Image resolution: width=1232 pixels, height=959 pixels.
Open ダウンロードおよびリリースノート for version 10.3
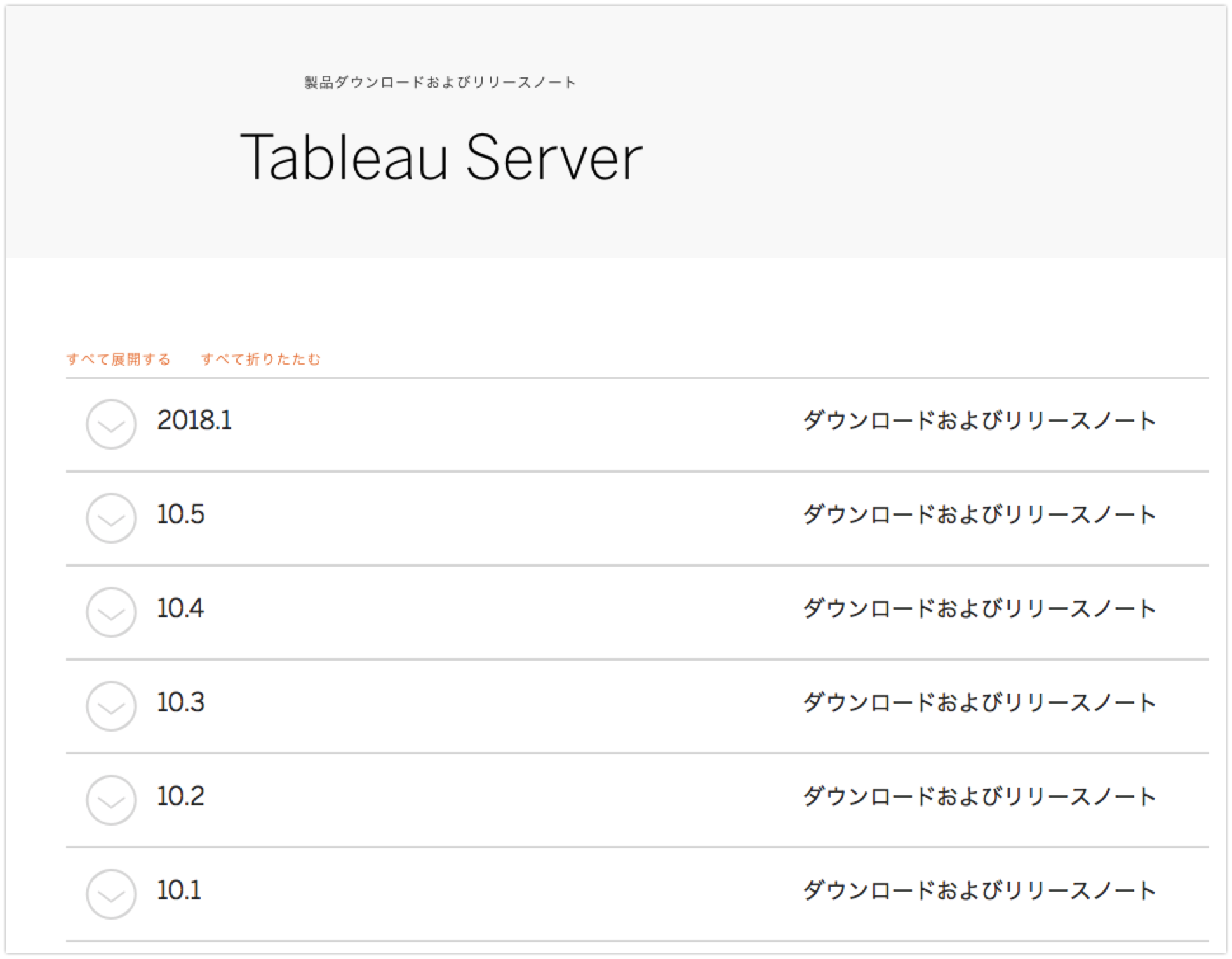979,702
